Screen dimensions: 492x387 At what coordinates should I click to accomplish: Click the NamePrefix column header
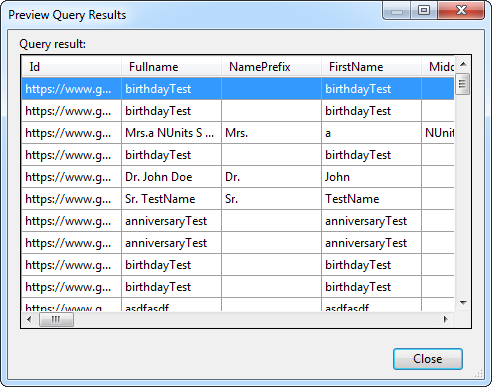(272, 67)
